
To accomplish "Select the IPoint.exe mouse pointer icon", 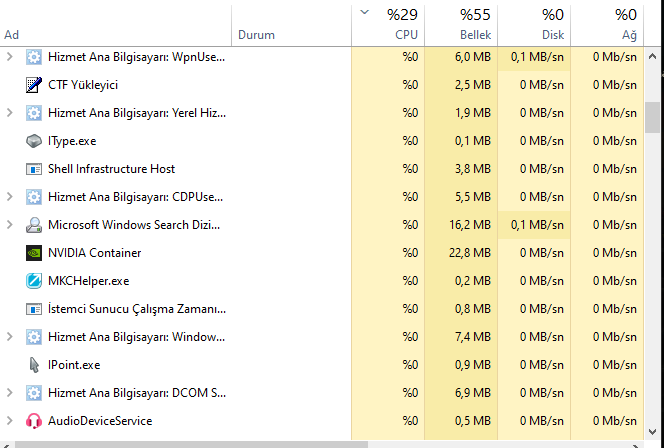I will [x=34, y=365].
